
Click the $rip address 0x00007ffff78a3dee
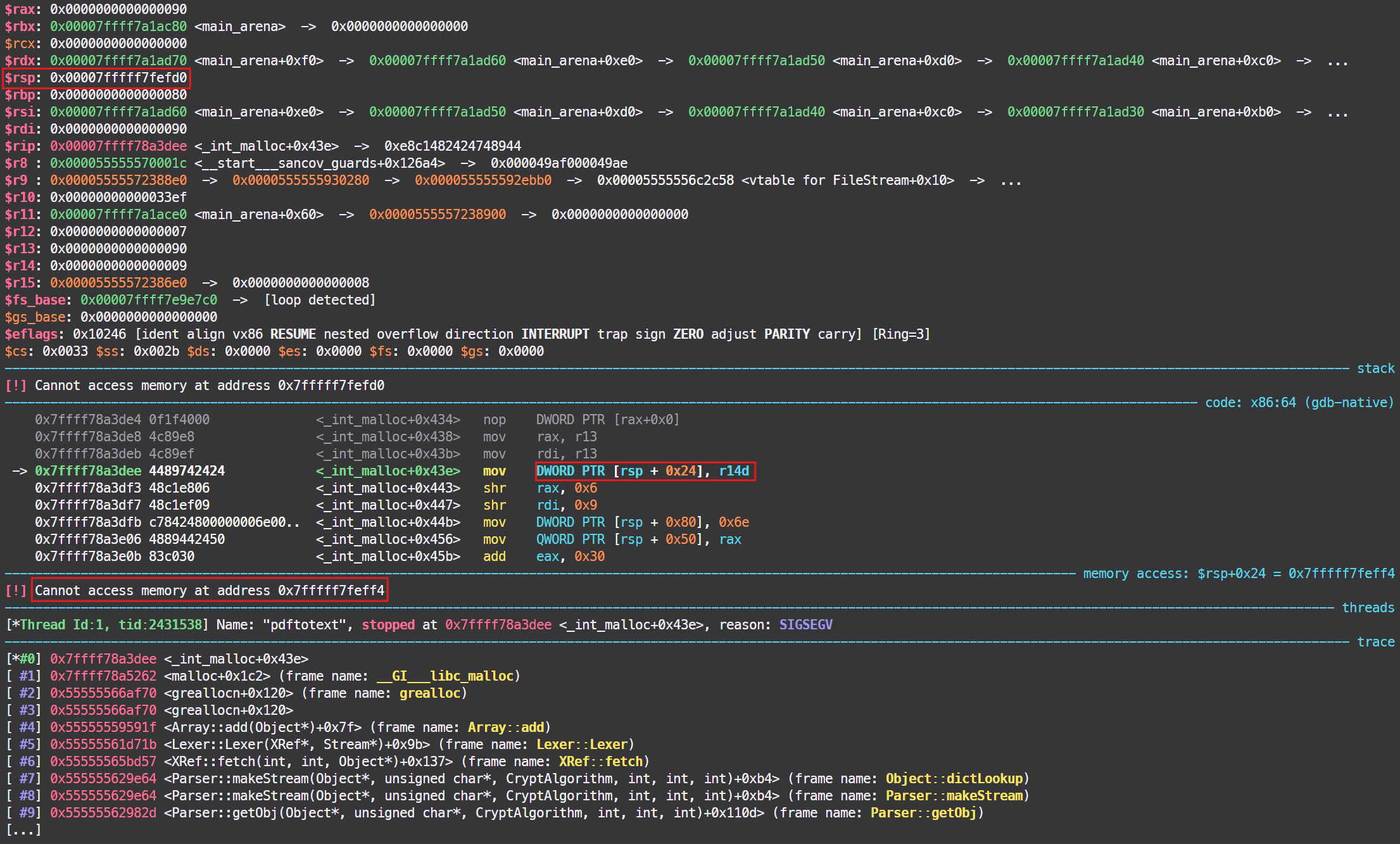point(119,146)
